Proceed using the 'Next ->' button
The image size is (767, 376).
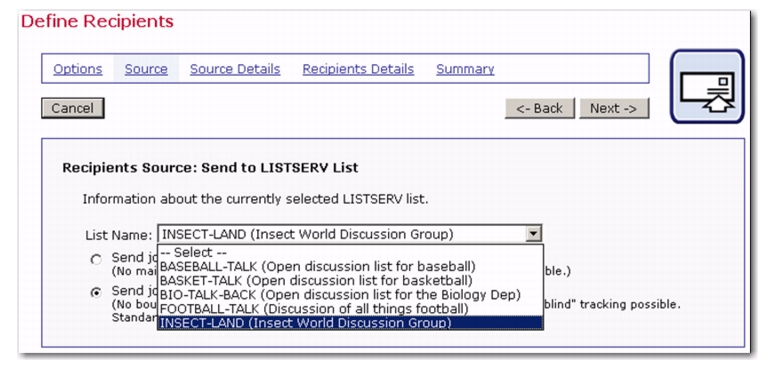614,108
